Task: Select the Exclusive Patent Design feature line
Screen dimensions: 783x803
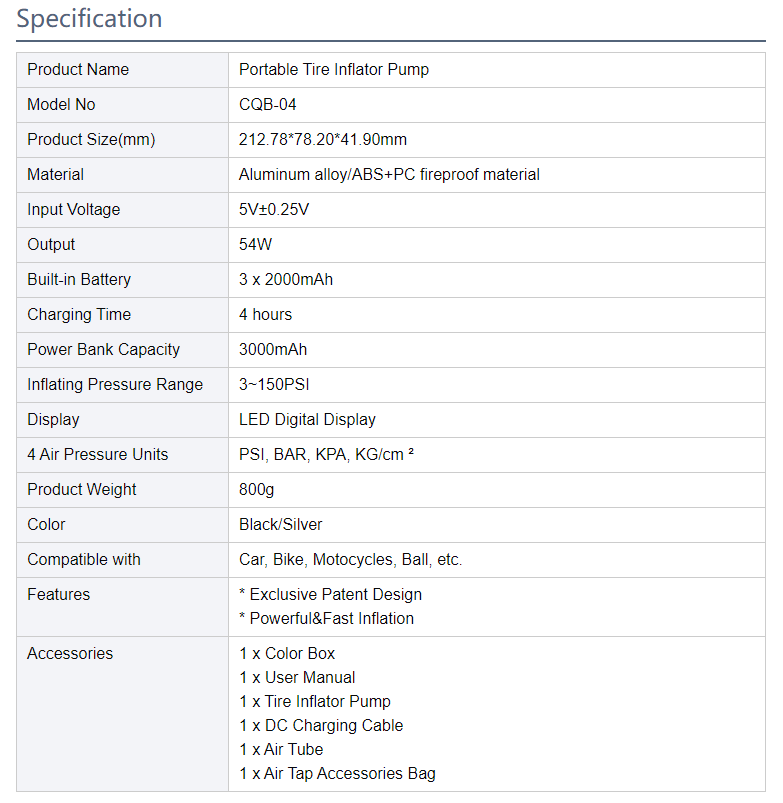Action: [330, 595]
